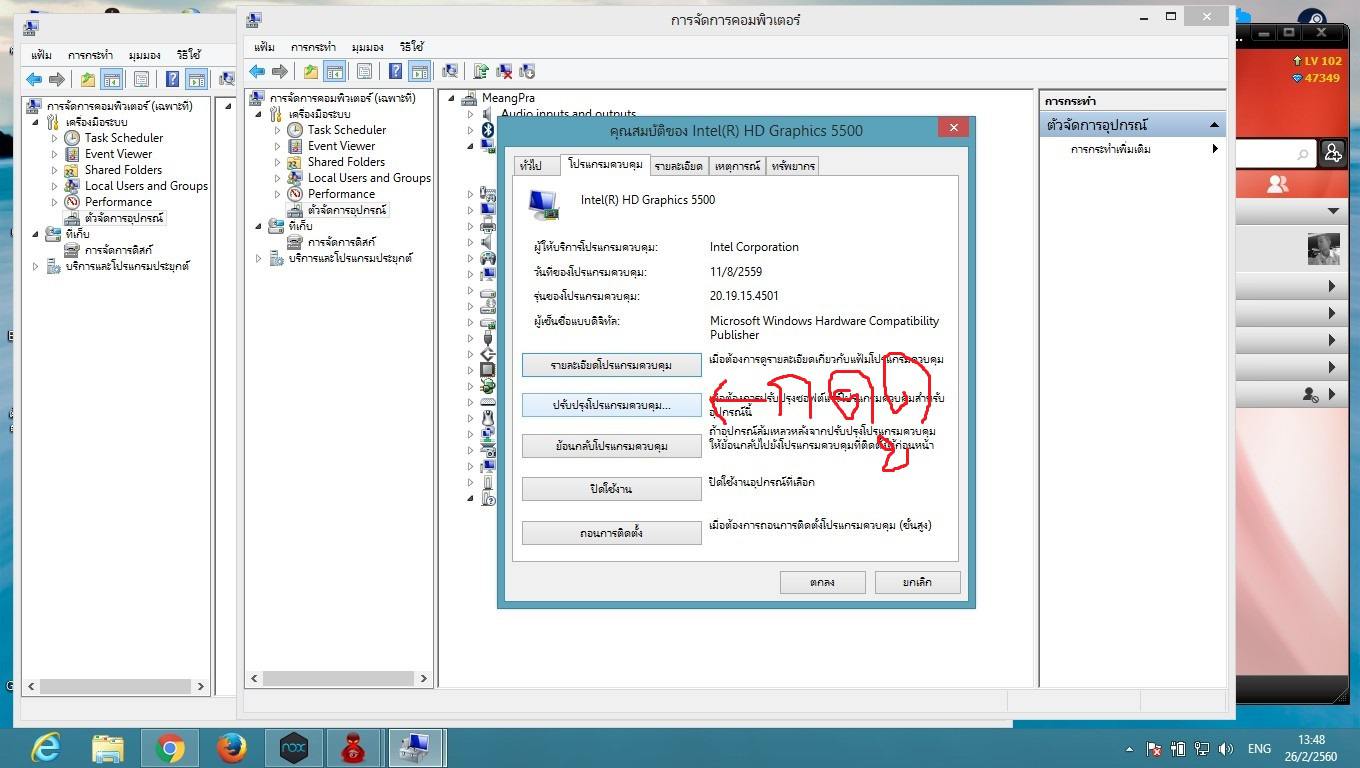This screenshot has height=768, width=1360.
Task: Click Uninstall device toolbar icon with red X
Action: [x=504, y=71]
